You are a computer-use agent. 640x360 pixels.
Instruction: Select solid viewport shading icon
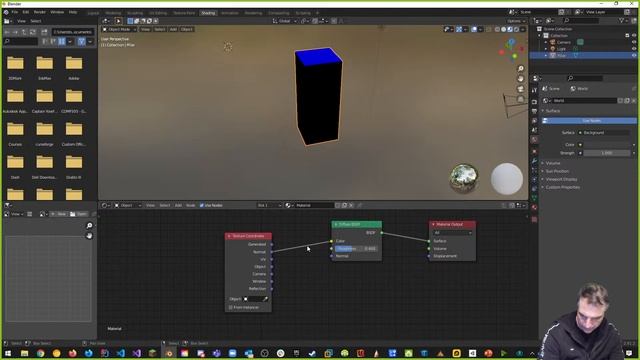[x=503, y=29]
